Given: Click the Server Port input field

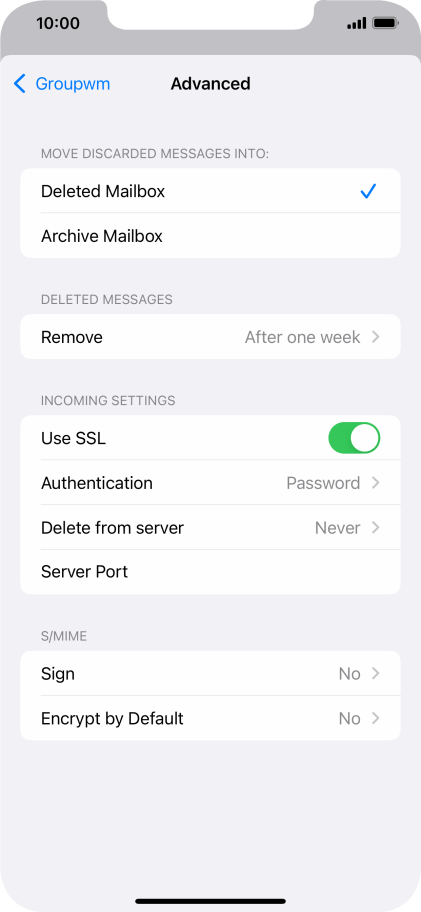Looking at the screenshot, I should (210, 572).
